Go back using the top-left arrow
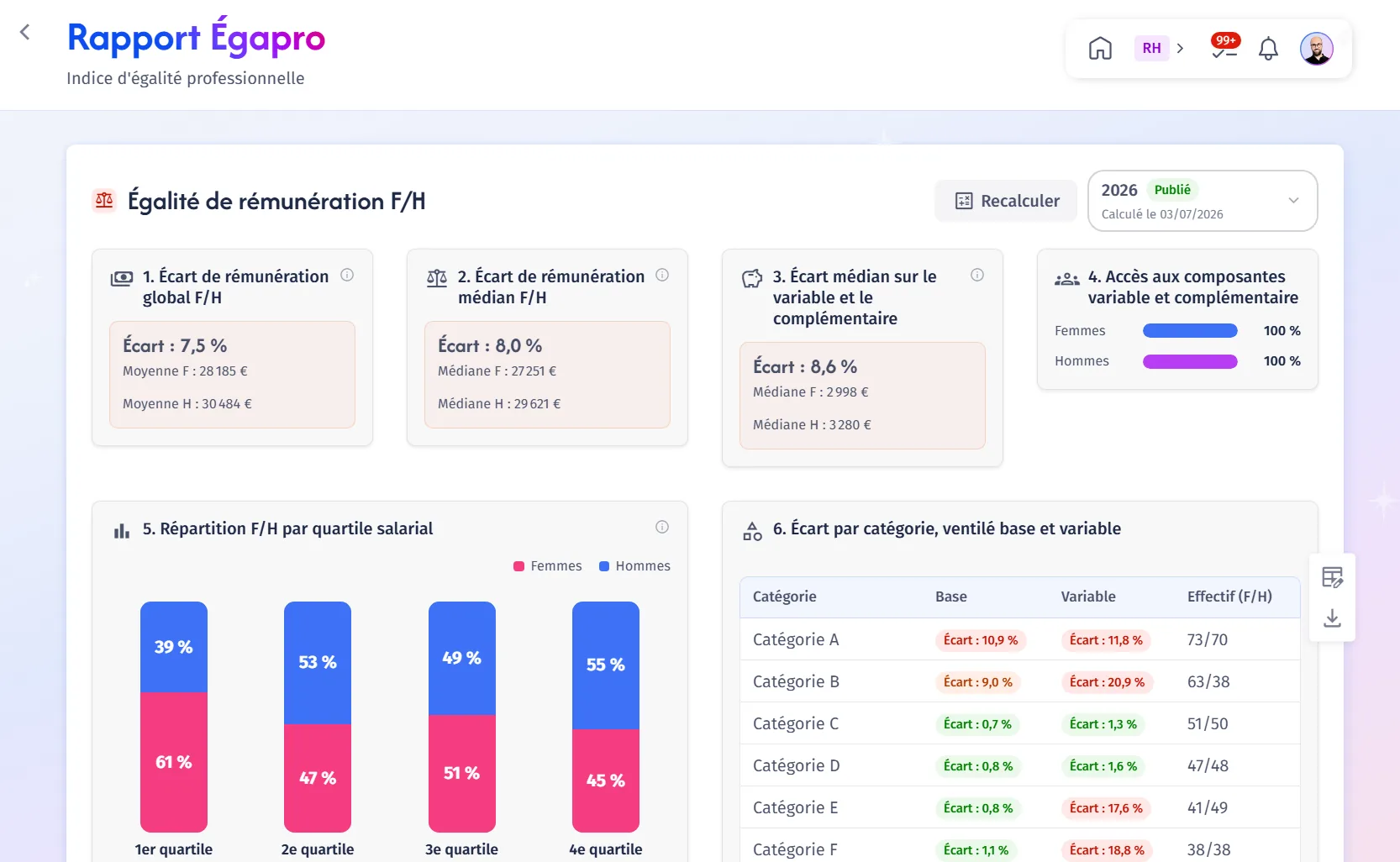Screen dimensions: 1400x862 point(25,32)
